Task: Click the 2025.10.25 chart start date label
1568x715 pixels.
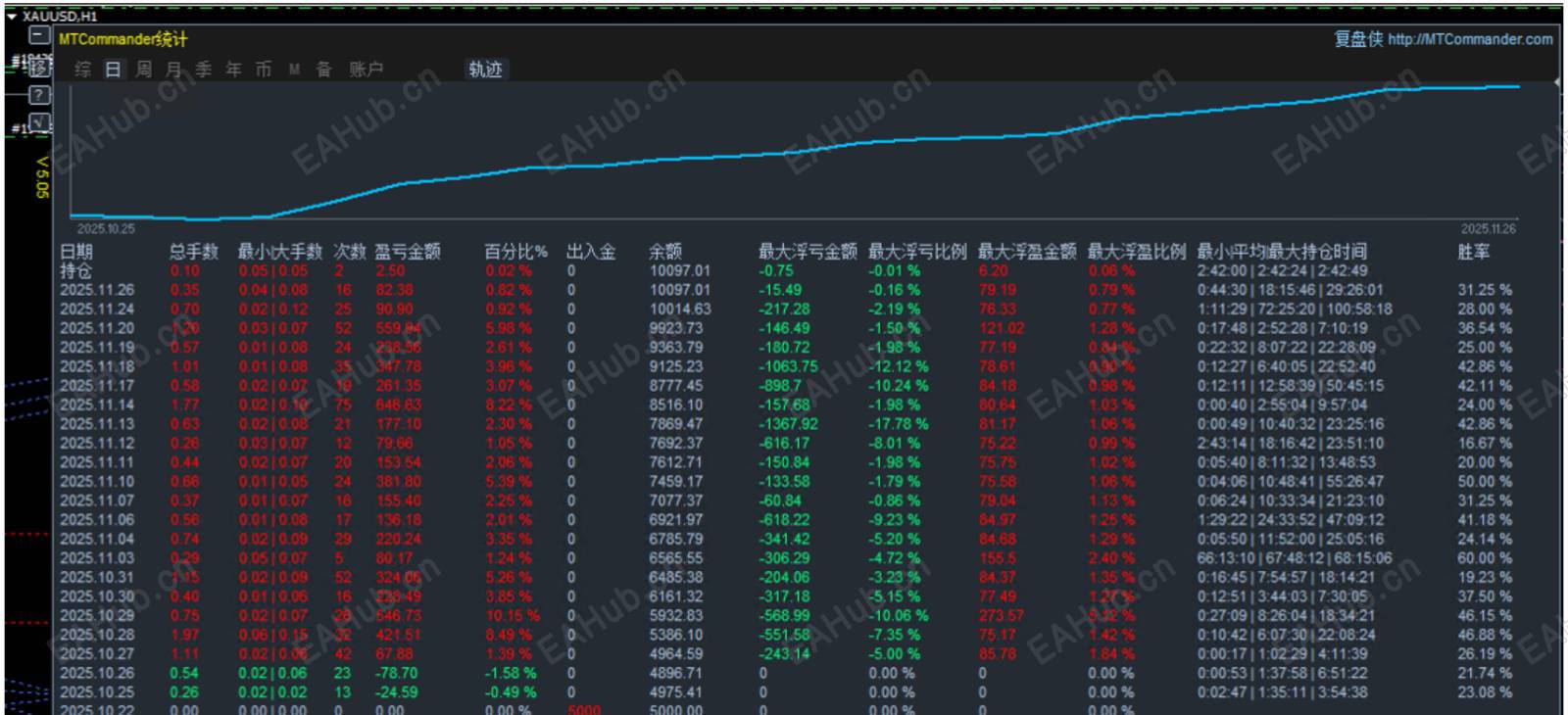Action: pyautogui.click(x=106, y=228)
